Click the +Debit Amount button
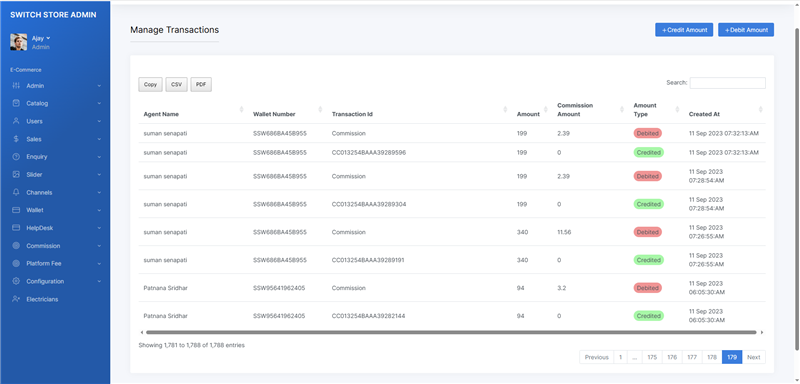This screenshot has width=800, height=384. [746, 30]
